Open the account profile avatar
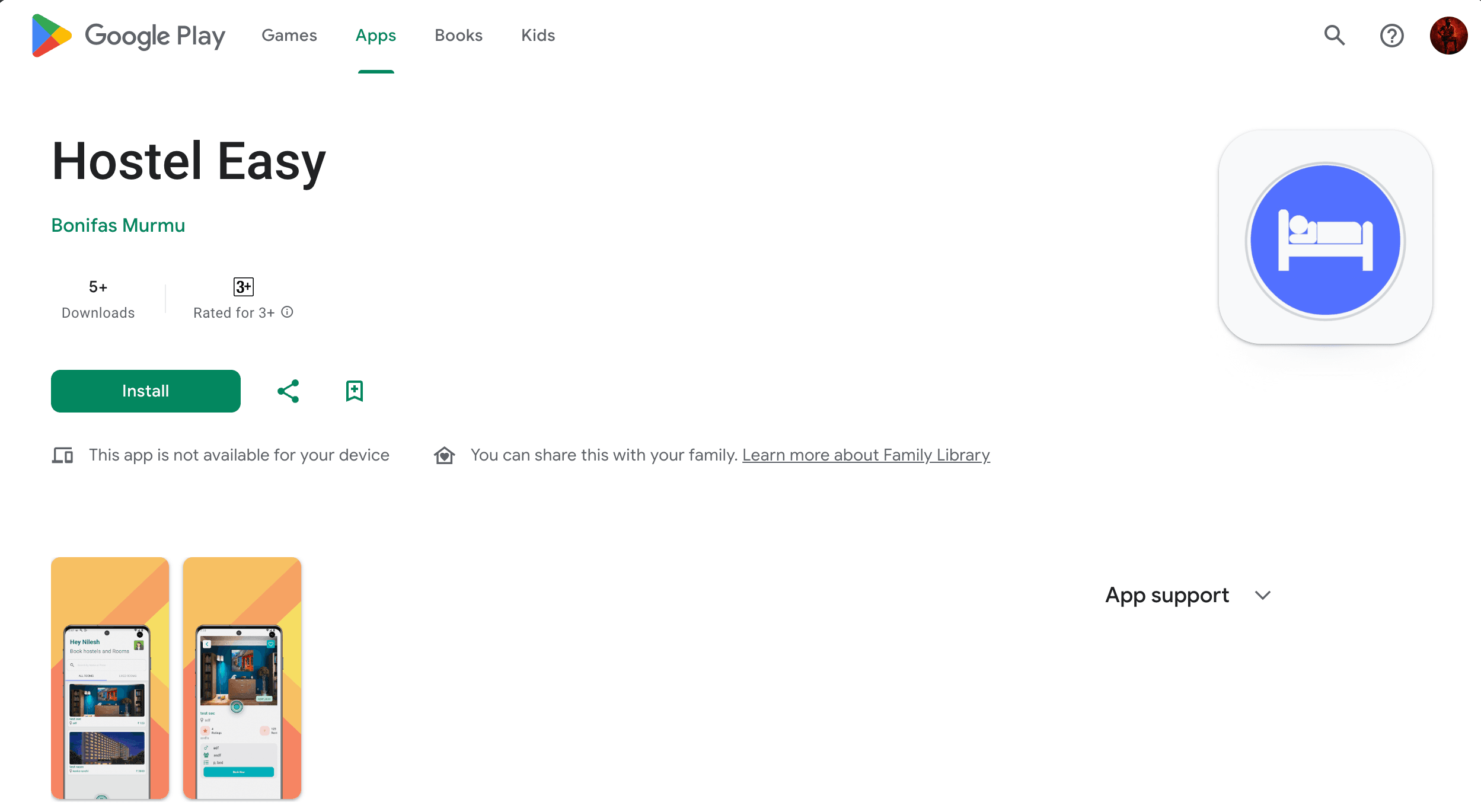1481x812 pixels. tap(1448, 36)
